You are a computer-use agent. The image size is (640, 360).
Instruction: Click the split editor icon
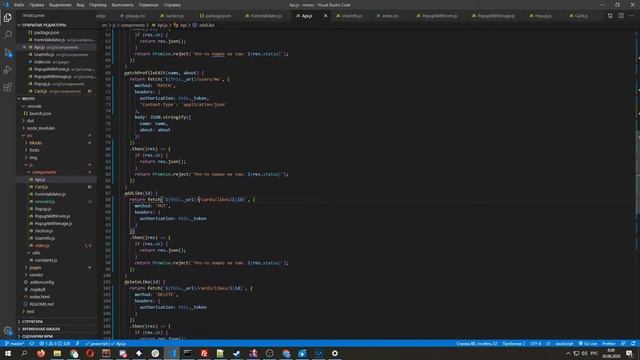point(621,16)
